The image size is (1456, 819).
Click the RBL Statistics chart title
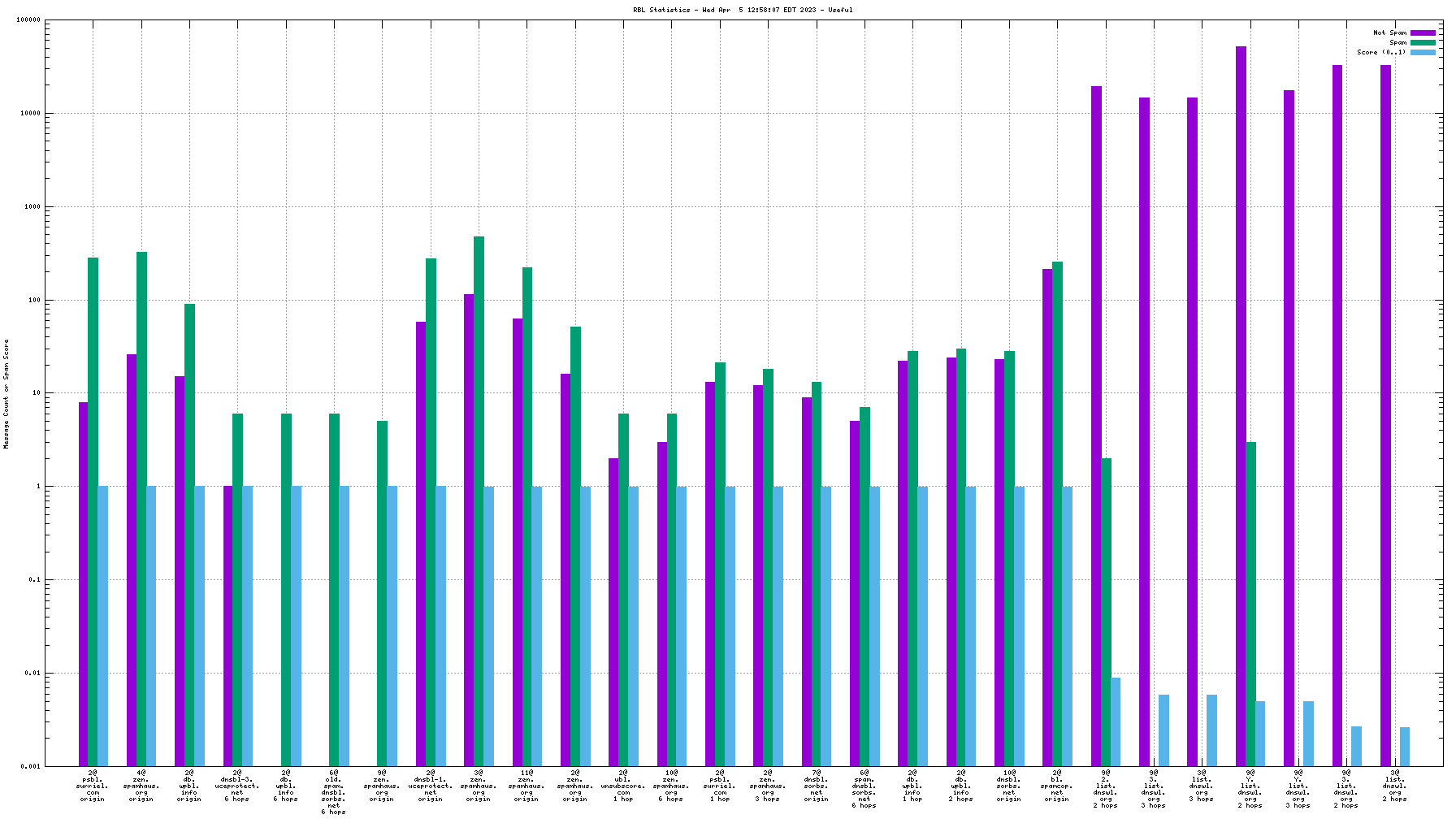(x=743, y=10)
